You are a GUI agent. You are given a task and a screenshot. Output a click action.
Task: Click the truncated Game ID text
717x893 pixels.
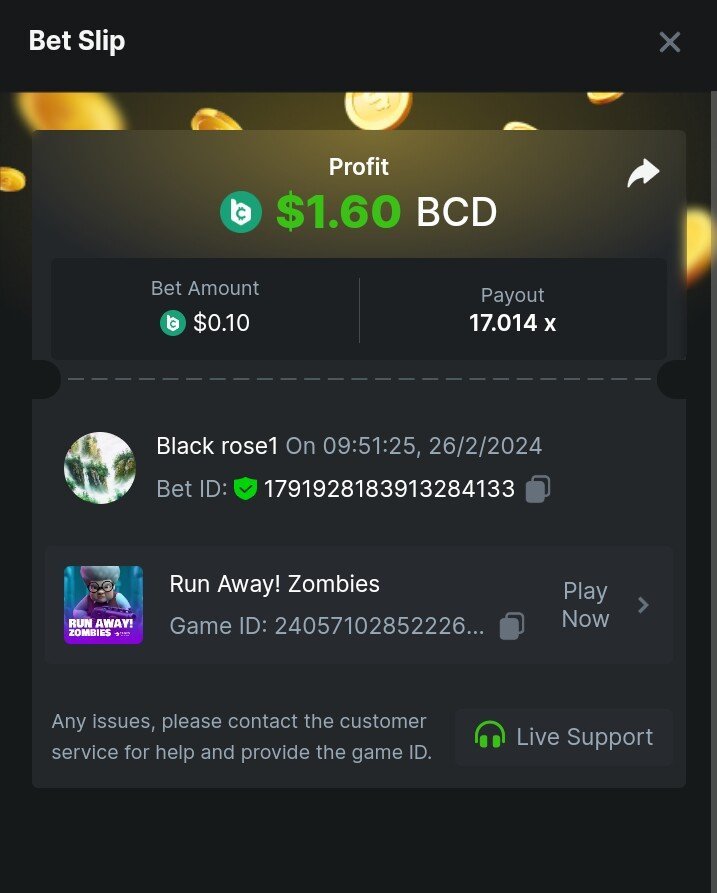(x=327, y=626)
